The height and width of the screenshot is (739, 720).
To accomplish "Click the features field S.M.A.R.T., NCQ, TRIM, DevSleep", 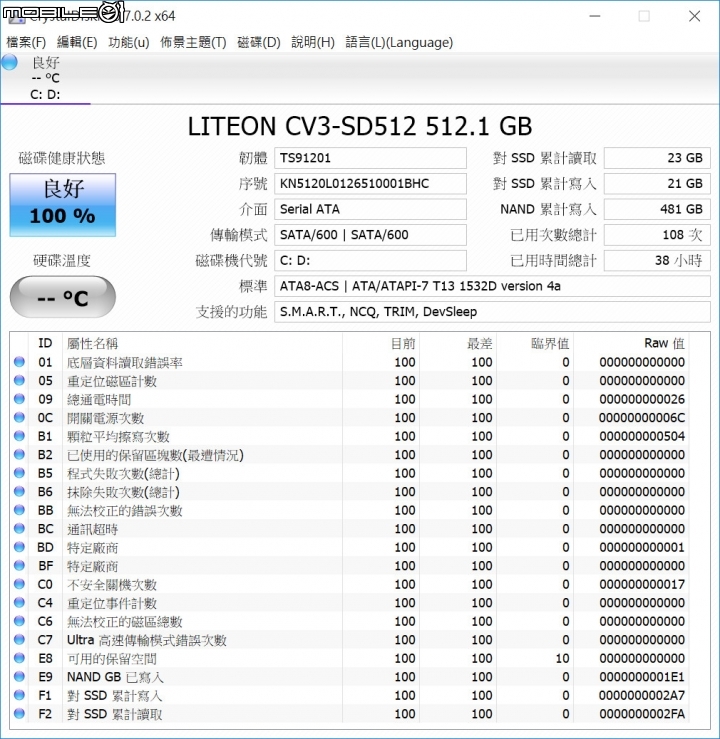I will tap(492, 312).
